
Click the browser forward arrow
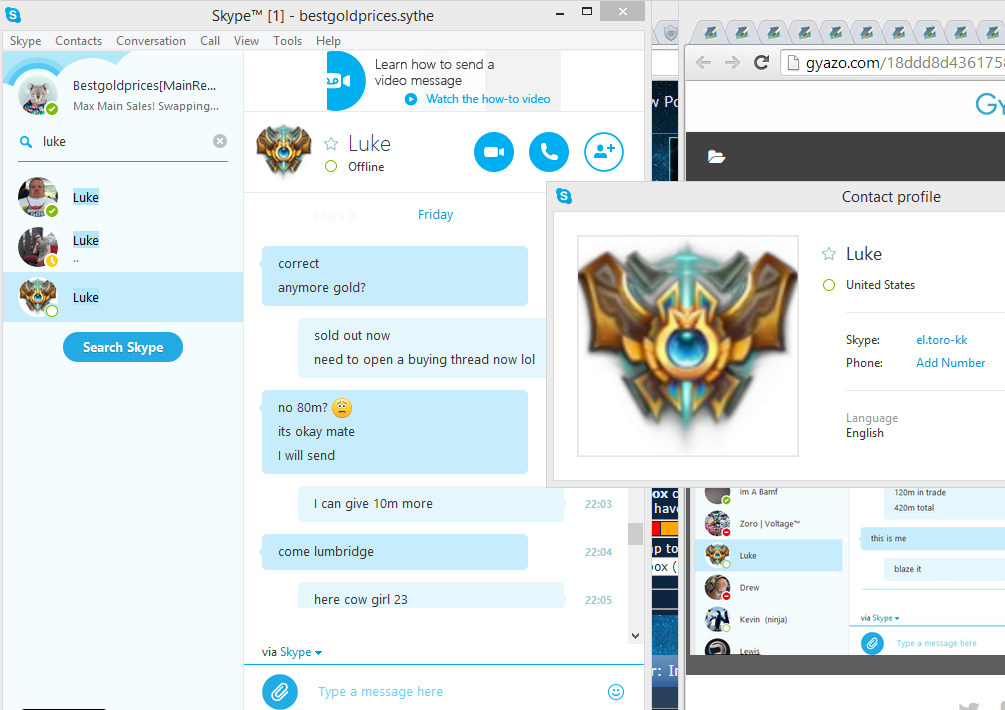point(732,63)
